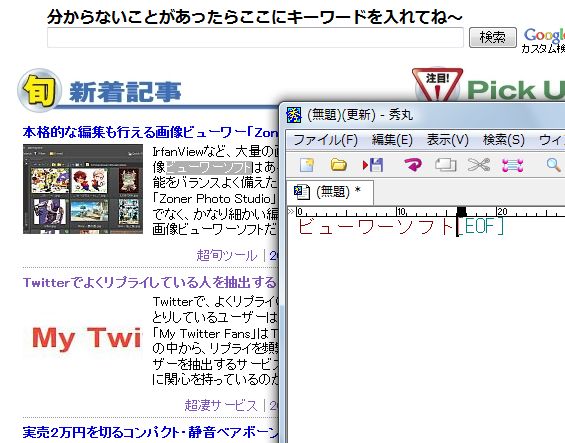
Task: Click the magnifier search icon in toolbar
Action: 553,165
